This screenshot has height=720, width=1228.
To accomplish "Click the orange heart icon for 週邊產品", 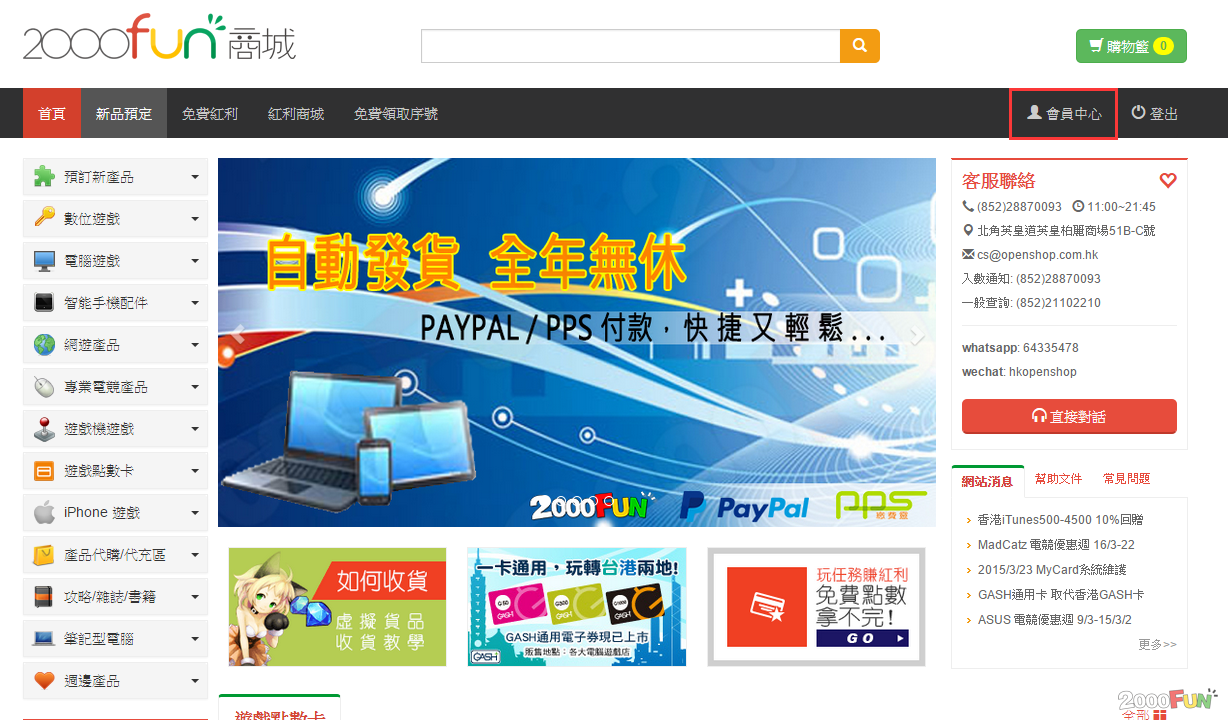I will 44,681.
